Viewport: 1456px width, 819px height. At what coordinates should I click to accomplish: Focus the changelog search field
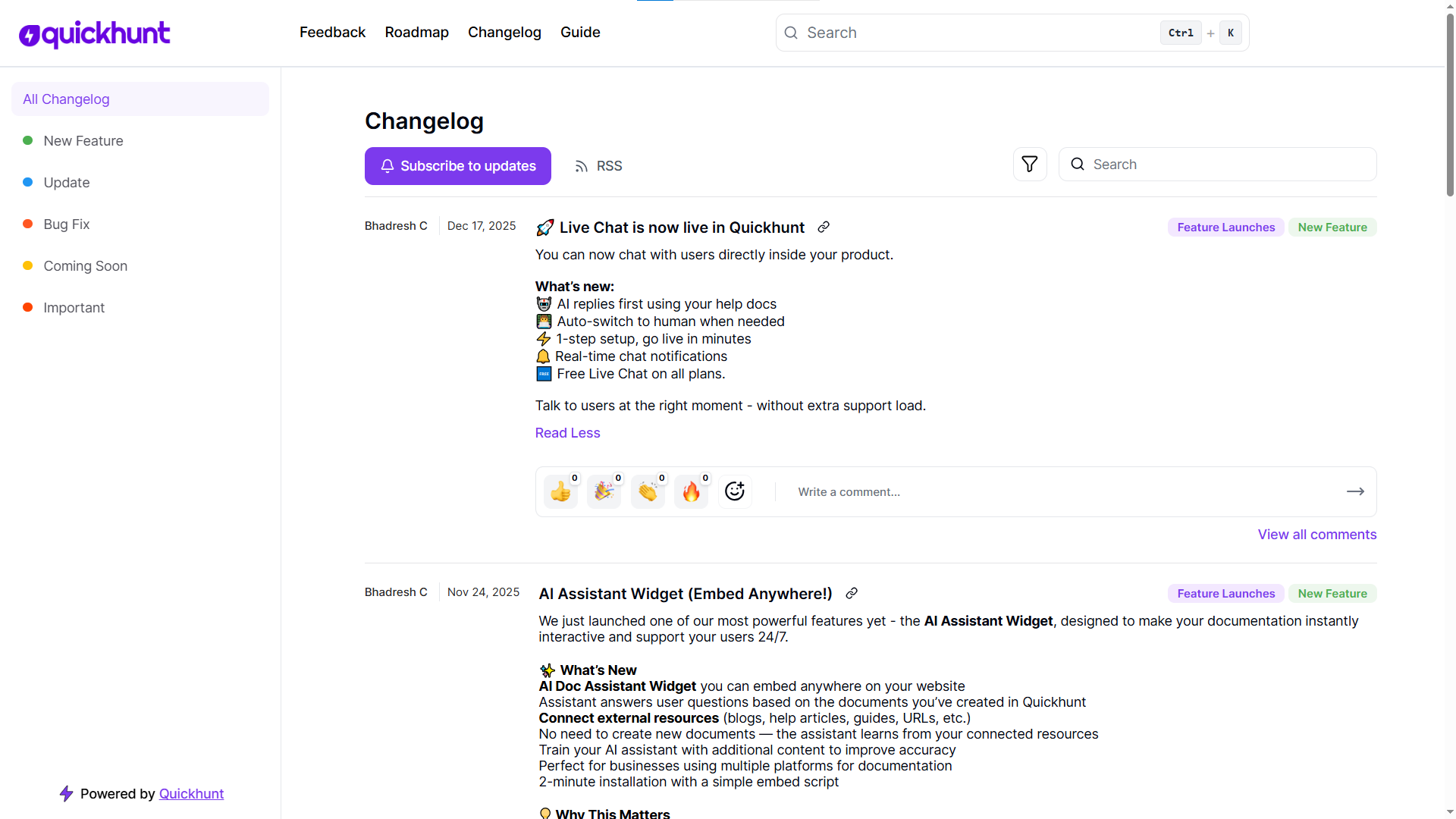1218,164
